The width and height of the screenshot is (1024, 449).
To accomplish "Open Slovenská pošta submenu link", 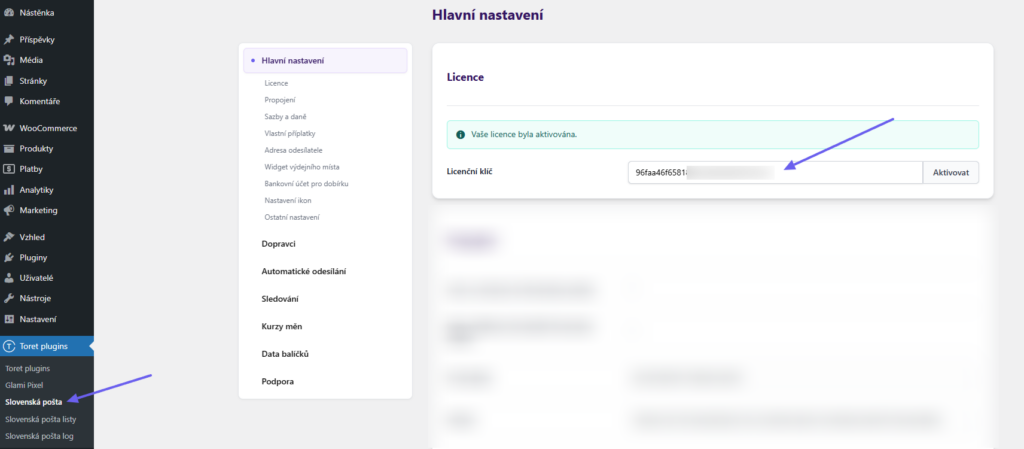I will 33,402.
